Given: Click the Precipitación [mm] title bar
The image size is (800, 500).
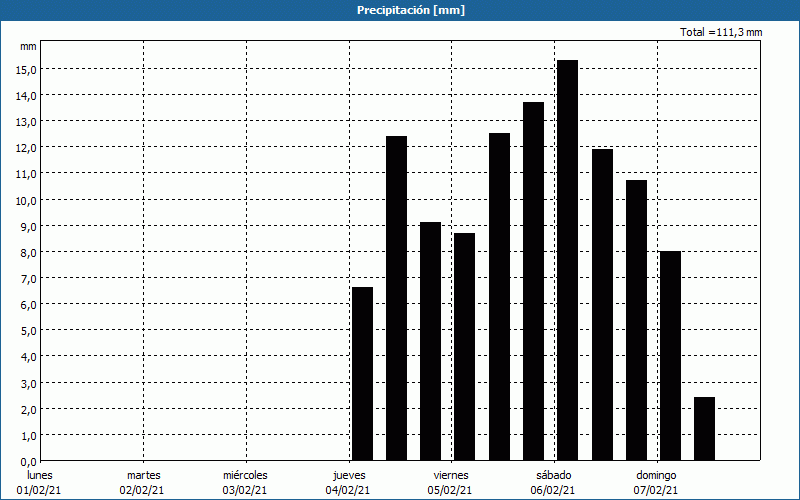Looking at the screenshot, I should pyautogui.click(x=400, y=10).
